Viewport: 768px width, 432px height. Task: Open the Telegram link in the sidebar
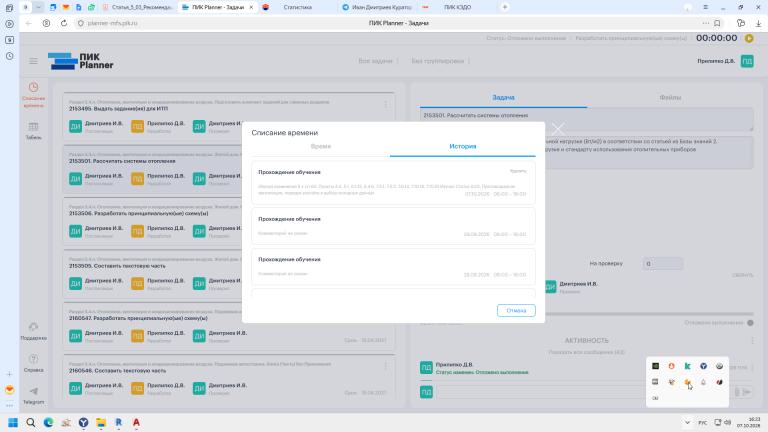click(33, 395)
